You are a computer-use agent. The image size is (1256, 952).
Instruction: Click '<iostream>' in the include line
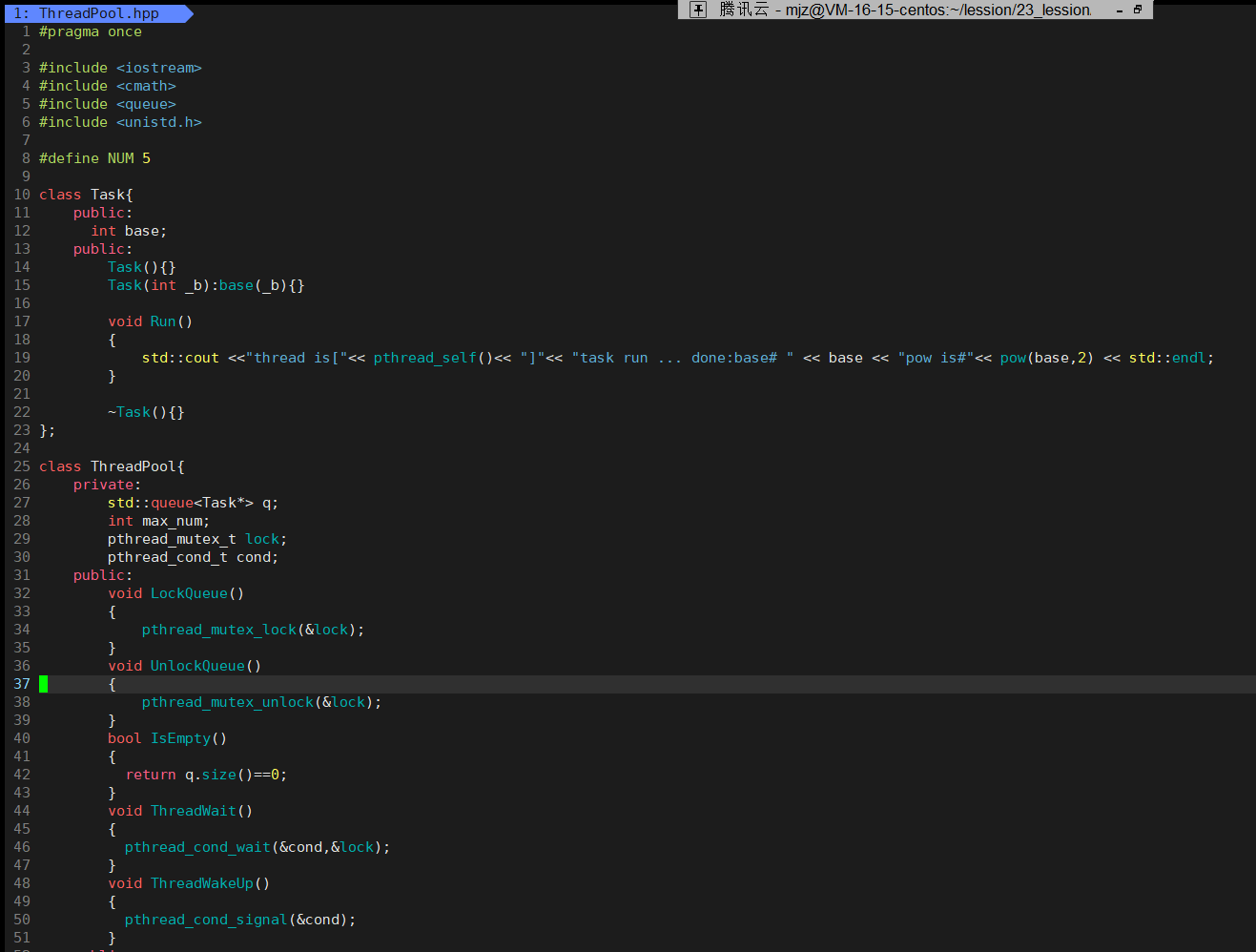pyautogui.click(x=159, y=68)
